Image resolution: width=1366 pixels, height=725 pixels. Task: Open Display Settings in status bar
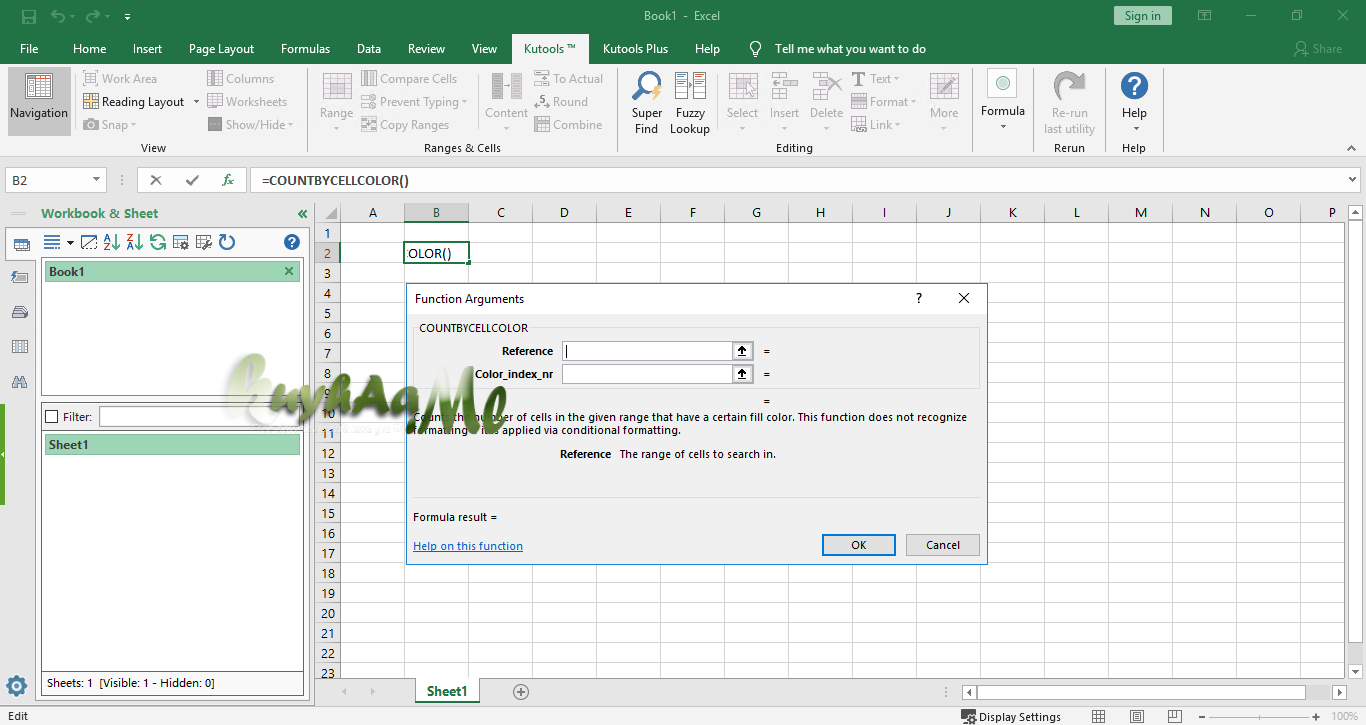point(1011,716)
